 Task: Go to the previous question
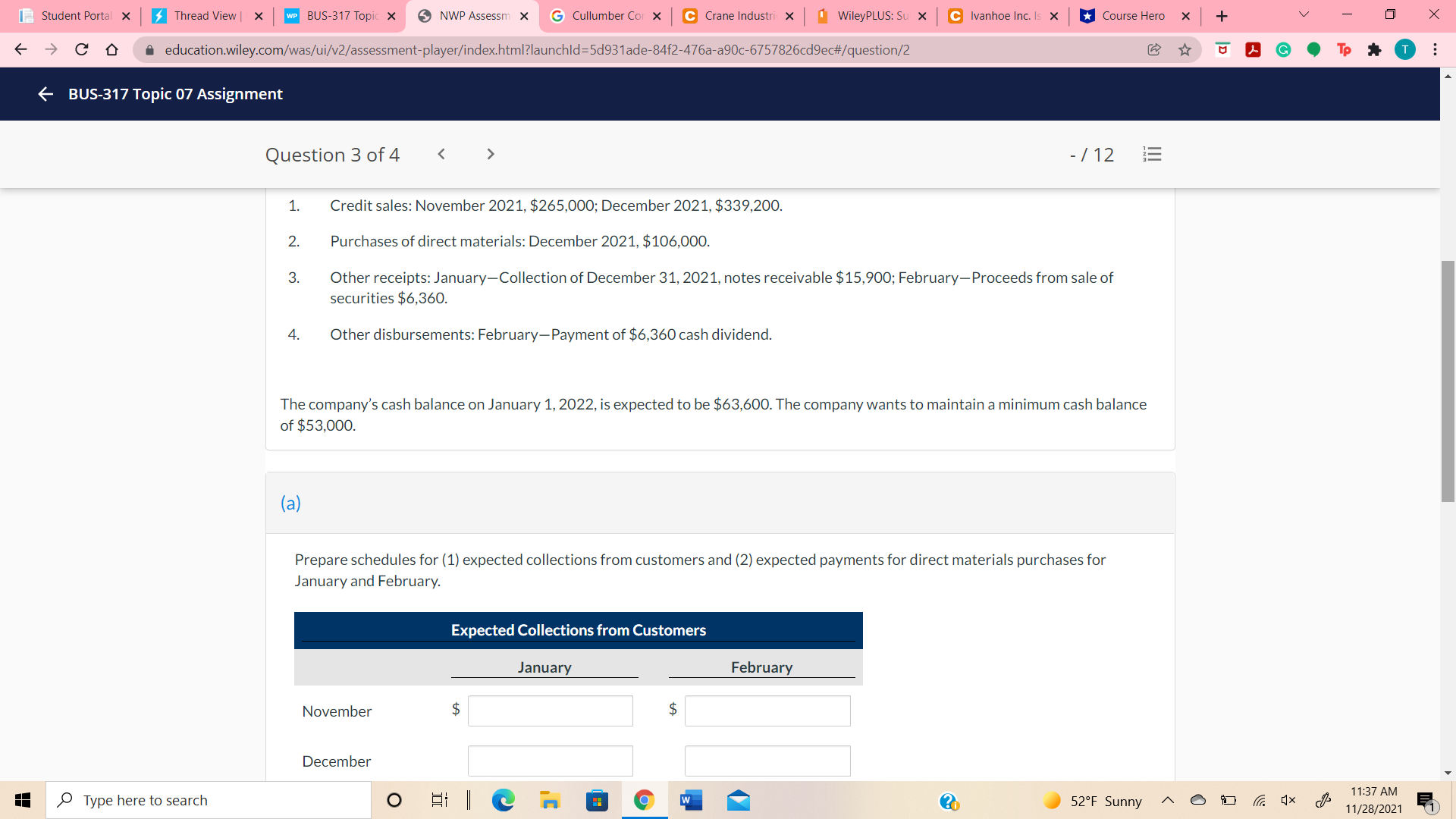[x=441, y=155]
